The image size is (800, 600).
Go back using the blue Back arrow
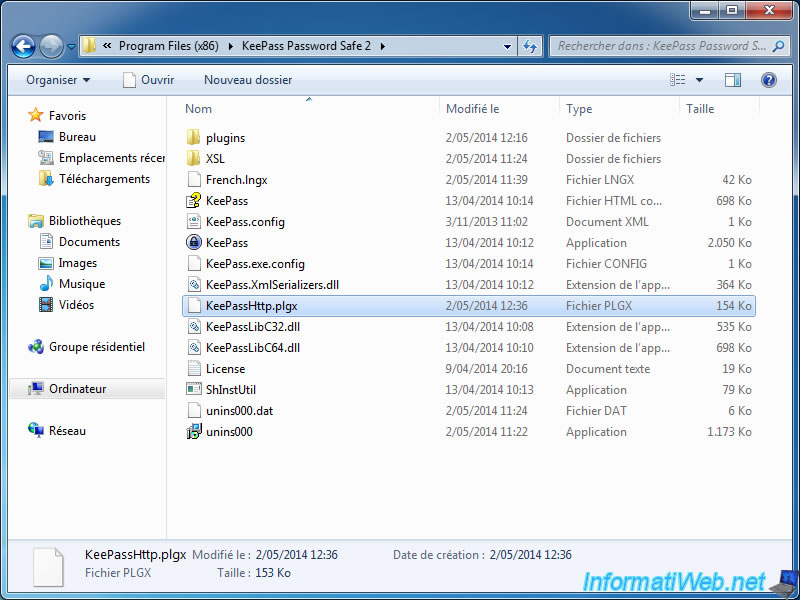(x=23, y=47)
